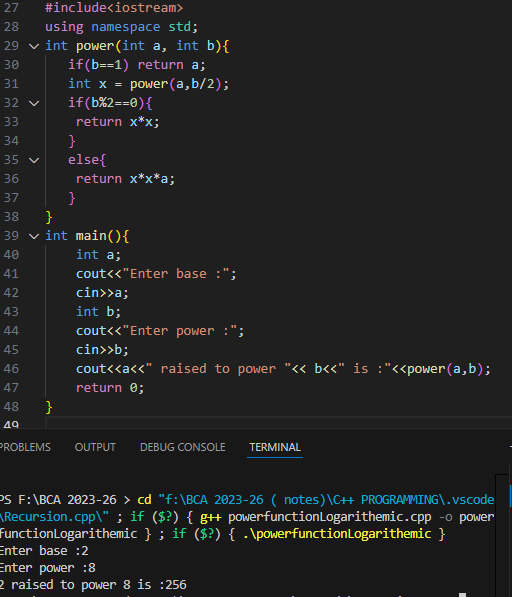This screenshot has width=512, height=597.
Task: Click empty editor line 49
Action: coord(279,423)
